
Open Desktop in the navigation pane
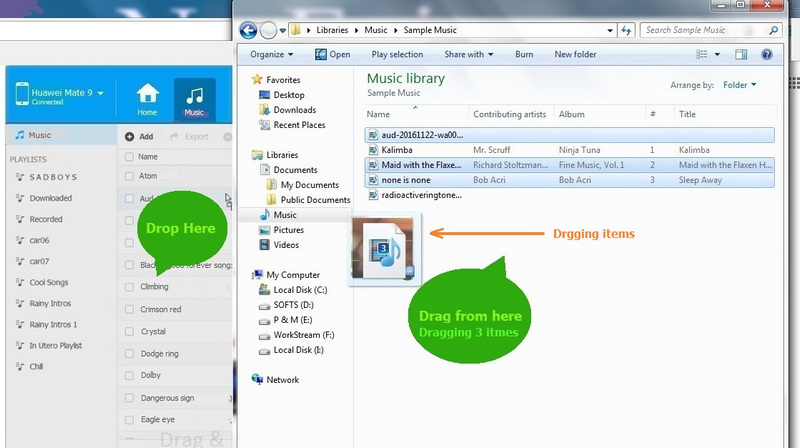[x=288, y=95]
